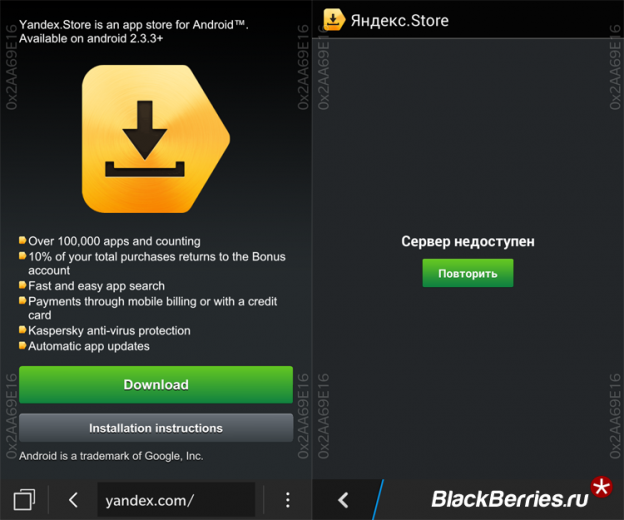This screenshot has height=520, width=624.
Task: Focus the yandex.com/ address field
Action: tap(174, 499)
